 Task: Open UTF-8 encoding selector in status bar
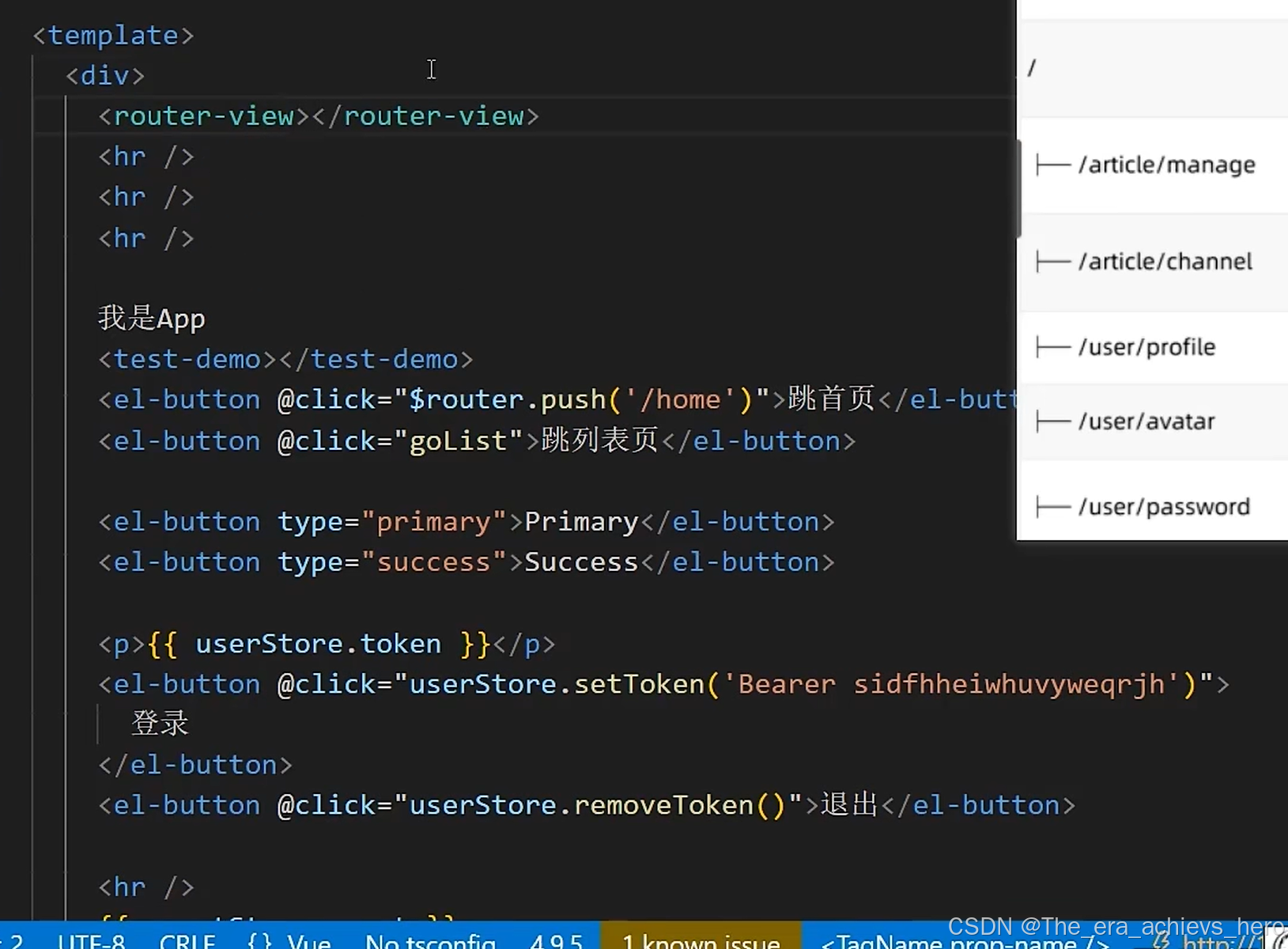click(x=91, y=941)
